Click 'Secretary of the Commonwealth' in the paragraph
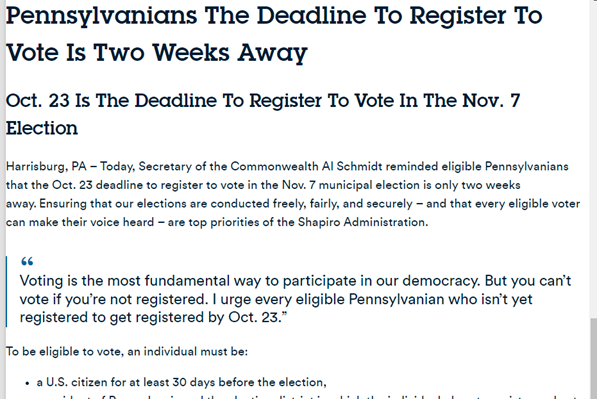 click(228, 167)
